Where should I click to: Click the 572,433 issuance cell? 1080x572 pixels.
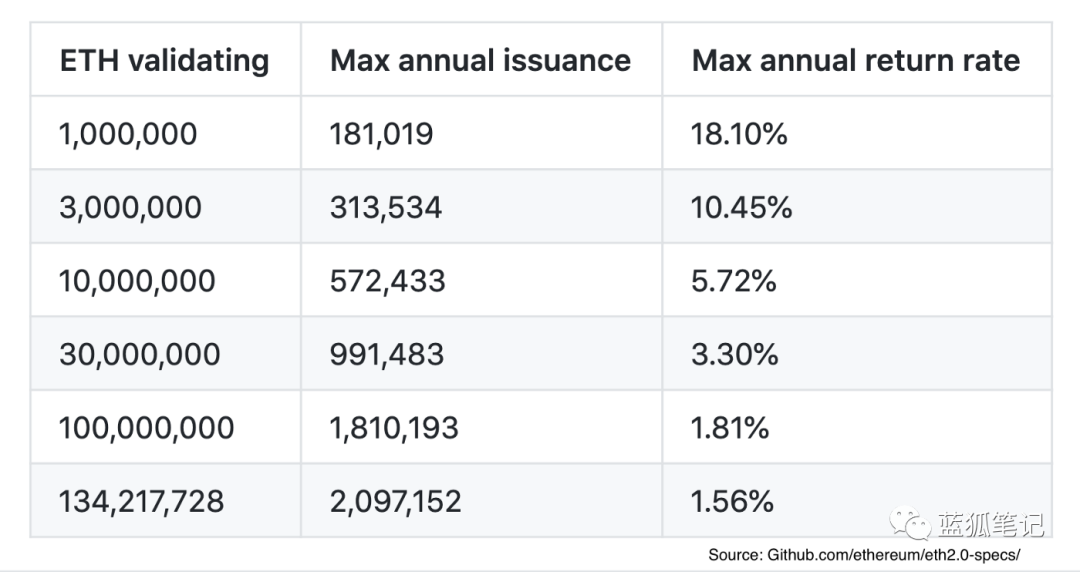[387, 281]
